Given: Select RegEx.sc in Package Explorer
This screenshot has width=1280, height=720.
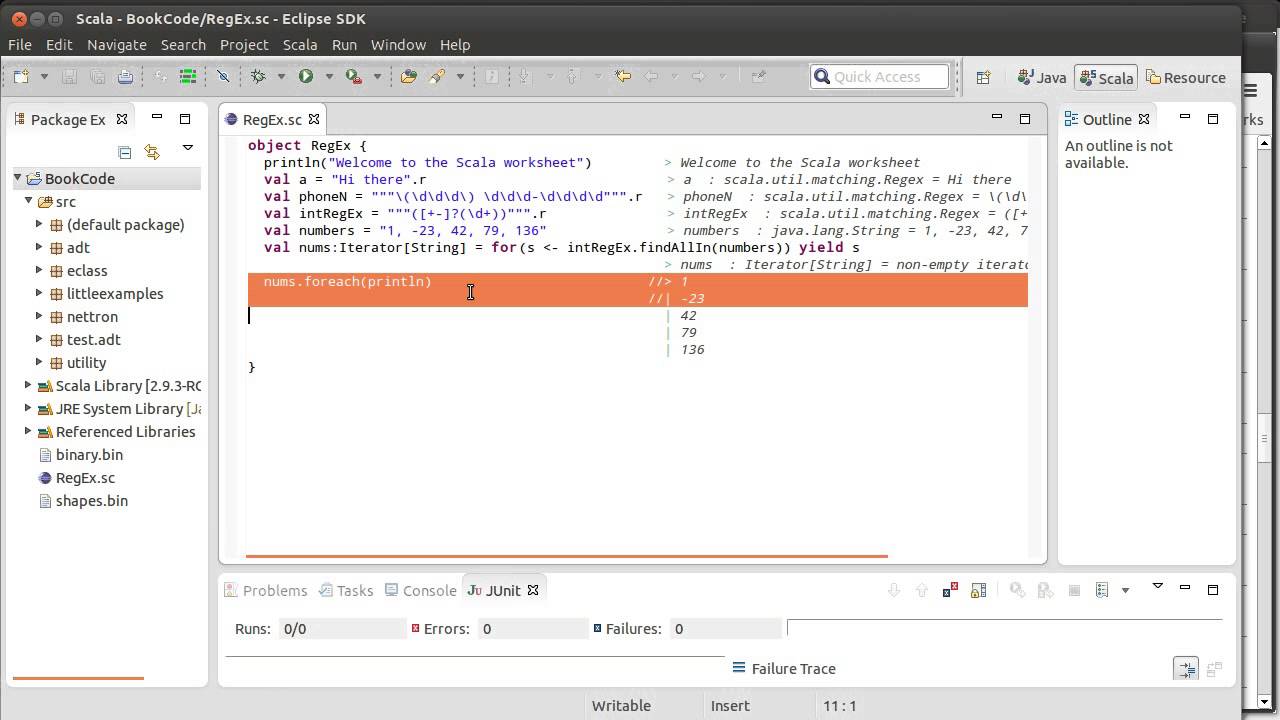Looking at the screenshot, I should pos(85,478).
